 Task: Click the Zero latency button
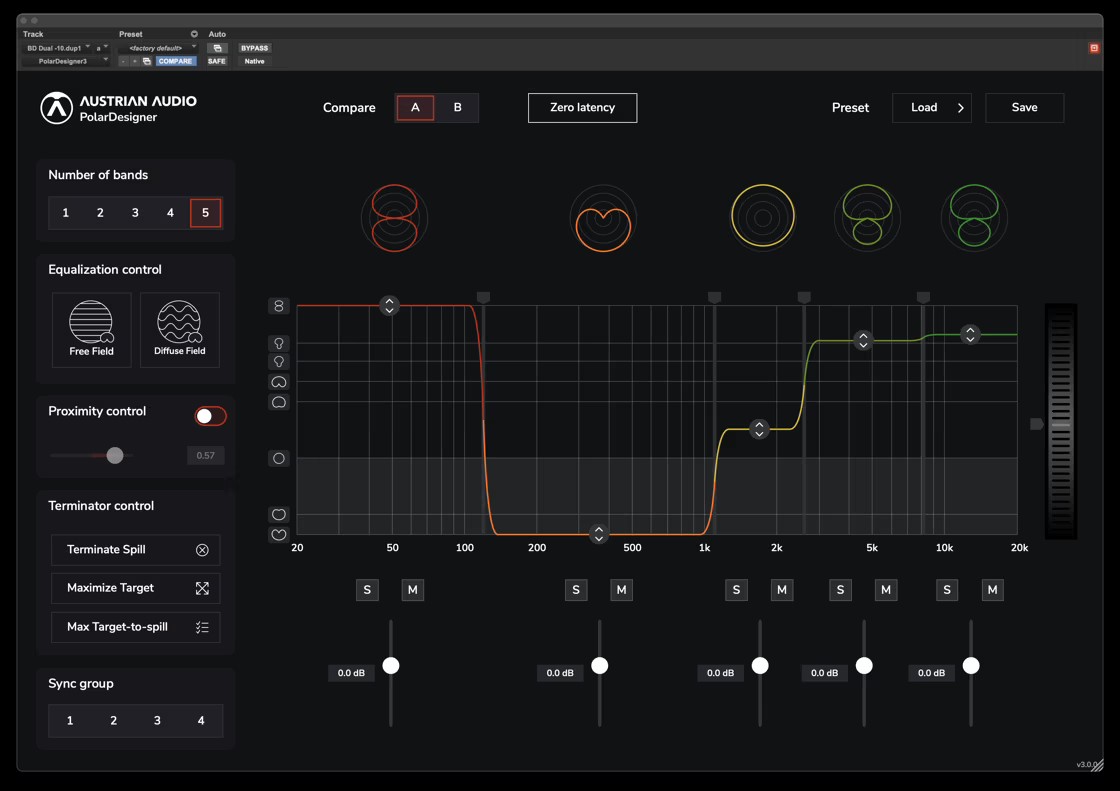point(582,108)
